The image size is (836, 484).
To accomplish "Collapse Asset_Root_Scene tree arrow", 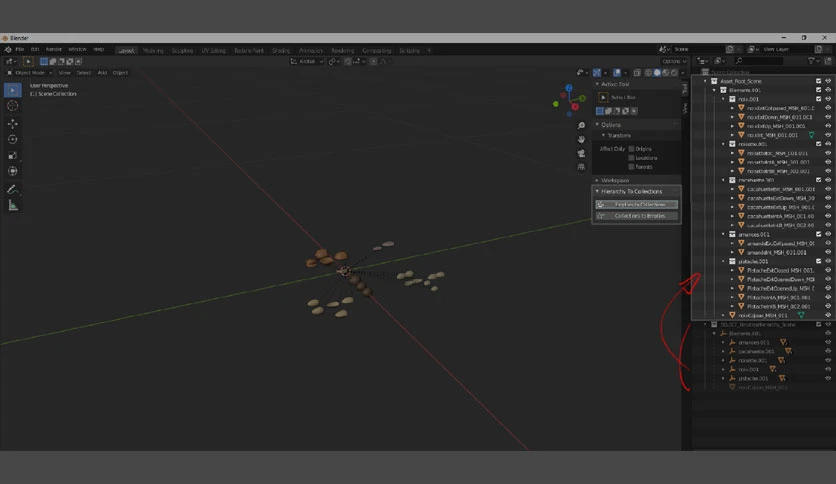I will click(x=705, y=81).
